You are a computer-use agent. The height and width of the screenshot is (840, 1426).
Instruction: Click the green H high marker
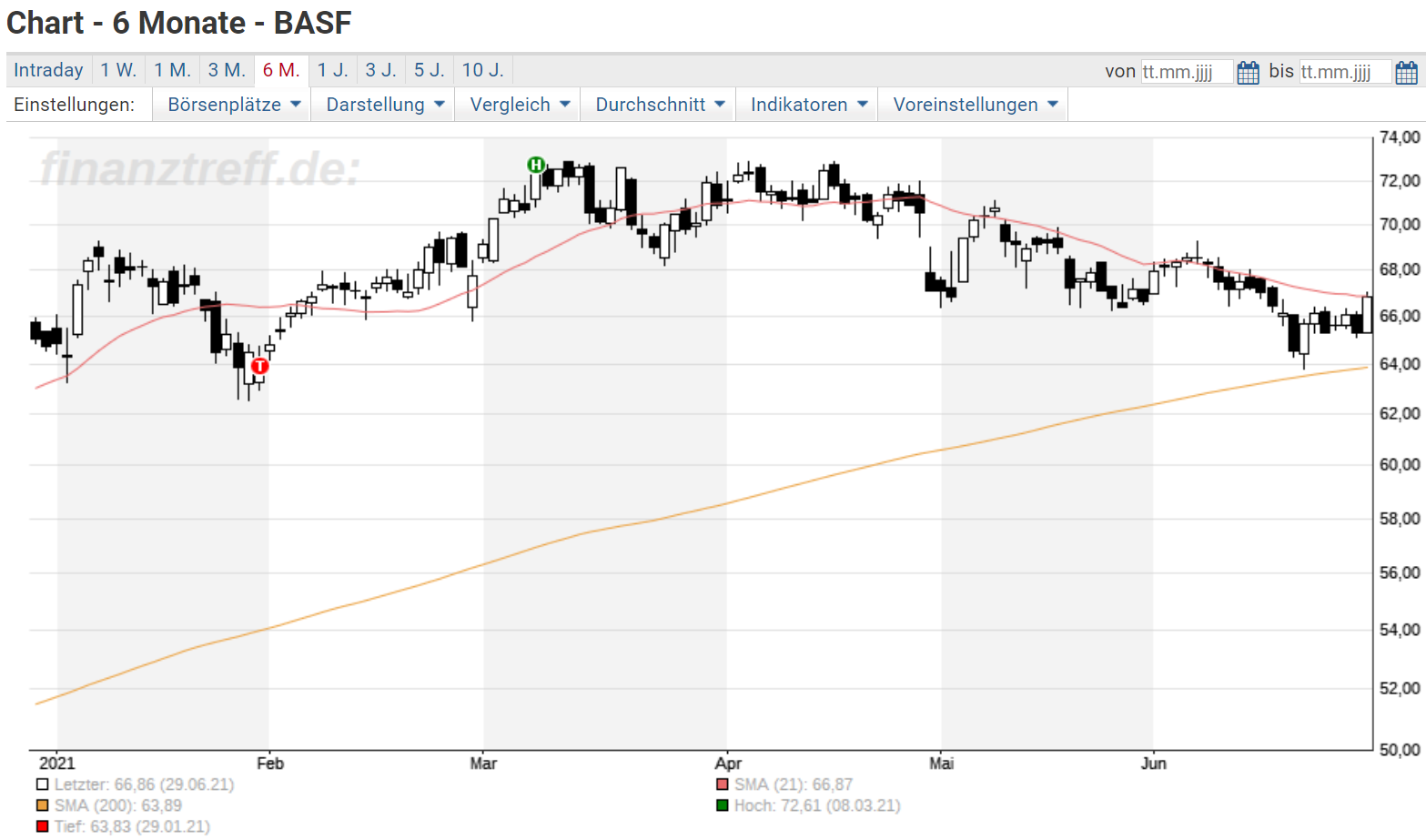[536, 165]
